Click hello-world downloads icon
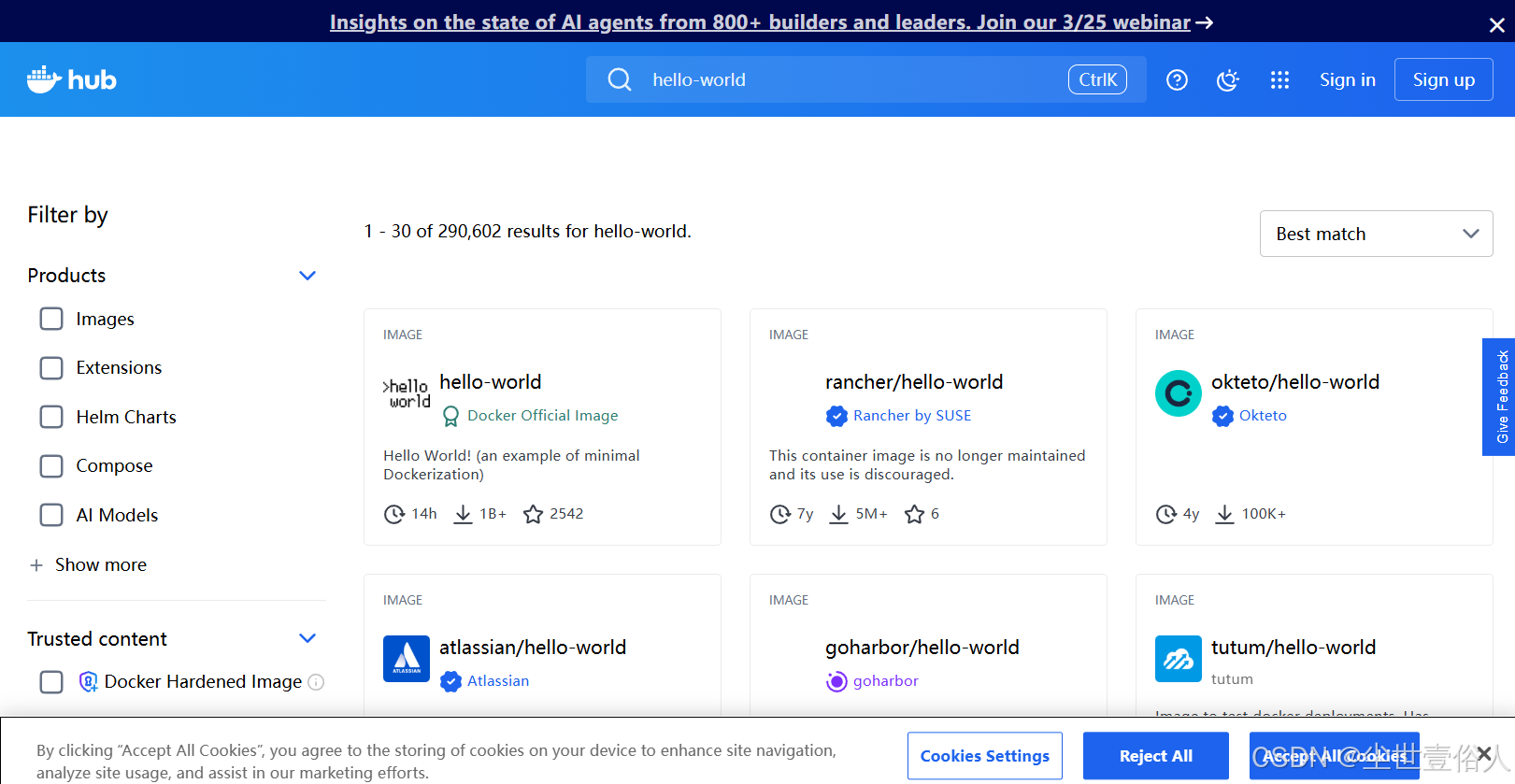The height and width of the screenshot is (784, 1515). click(463, 514)
